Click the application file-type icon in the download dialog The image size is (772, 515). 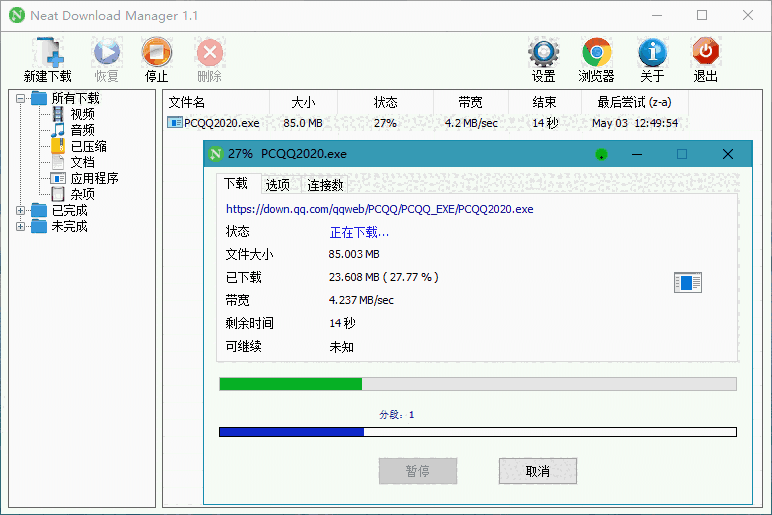[x=688, y=283]
